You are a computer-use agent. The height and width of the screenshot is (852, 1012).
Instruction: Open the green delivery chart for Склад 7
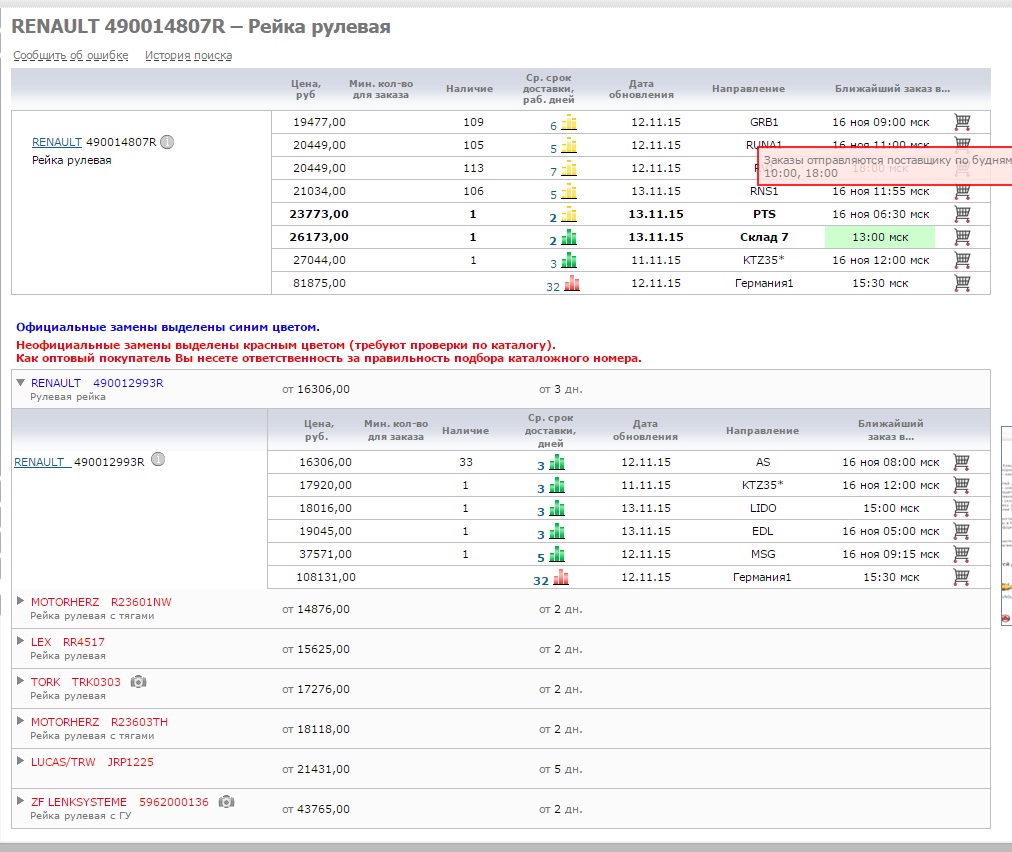[569, 238]
